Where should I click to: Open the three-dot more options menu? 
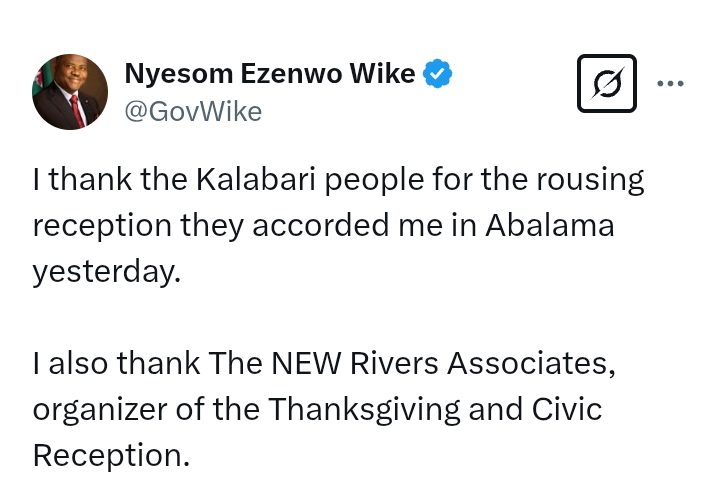[670, 84]
